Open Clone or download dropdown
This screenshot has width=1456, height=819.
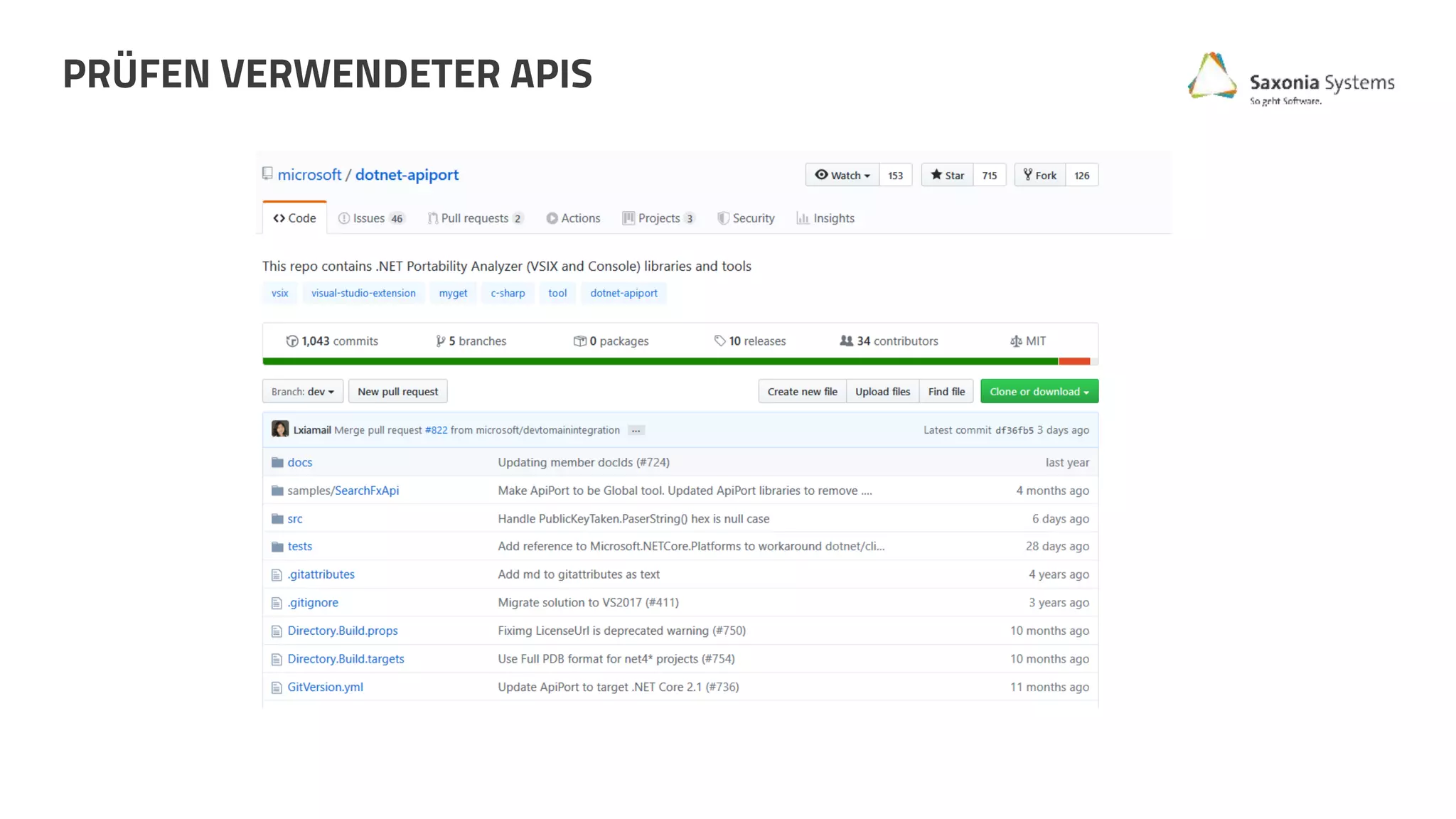point(1039,392)
